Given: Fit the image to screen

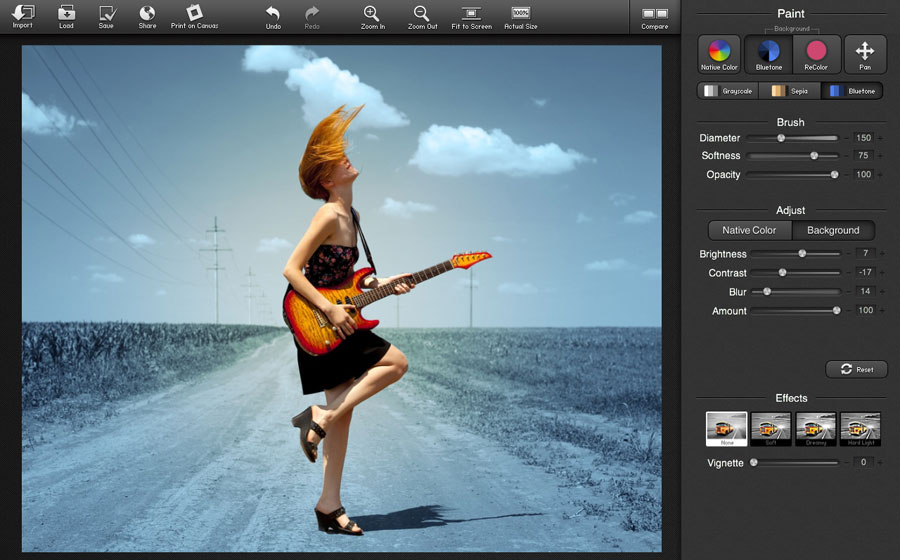Looking at the screenshot, I should point(472,14).
